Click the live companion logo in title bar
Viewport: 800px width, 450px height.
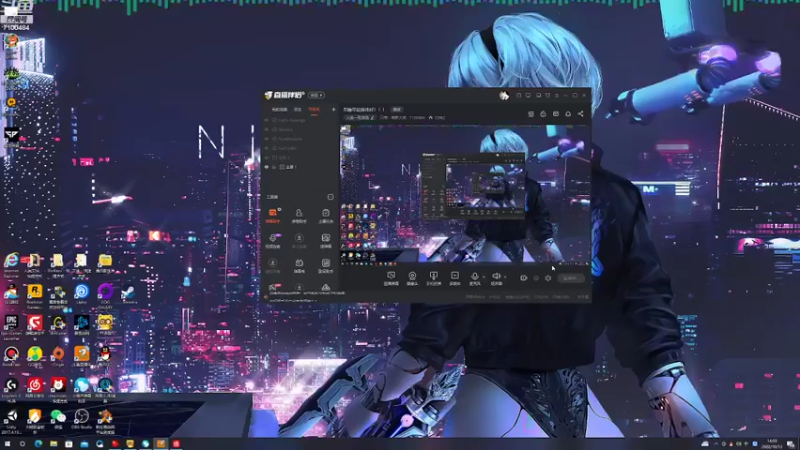click(284, 95)
